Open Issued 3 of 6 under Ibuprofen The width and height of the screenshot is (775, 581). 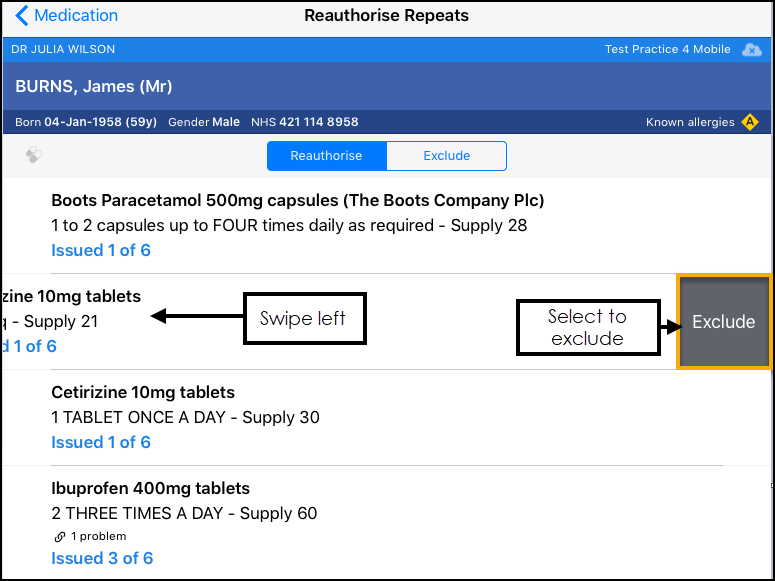pos(102,558)
